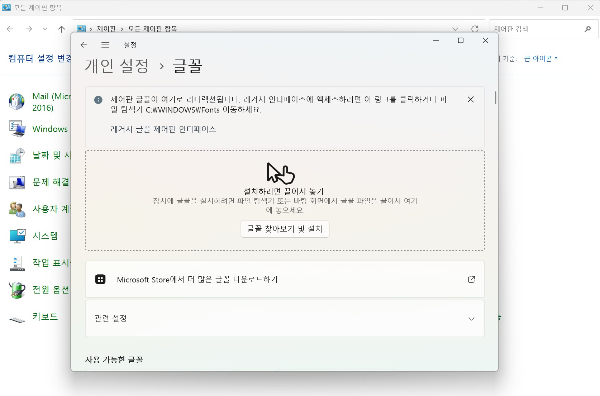Close the Control Panel window
Image resolution: width=600 pixels, height=396 pixels.
click(x=590, y=8)
